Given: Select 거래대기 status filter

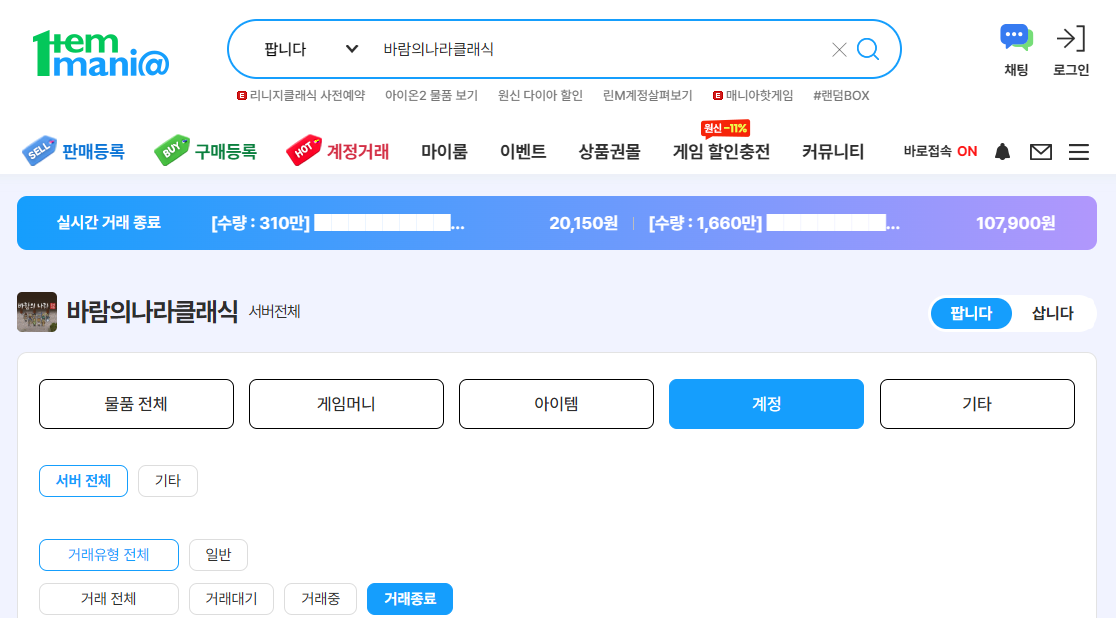Looking at the screenshot, I should pyautogui.click(x=231, y=599).
